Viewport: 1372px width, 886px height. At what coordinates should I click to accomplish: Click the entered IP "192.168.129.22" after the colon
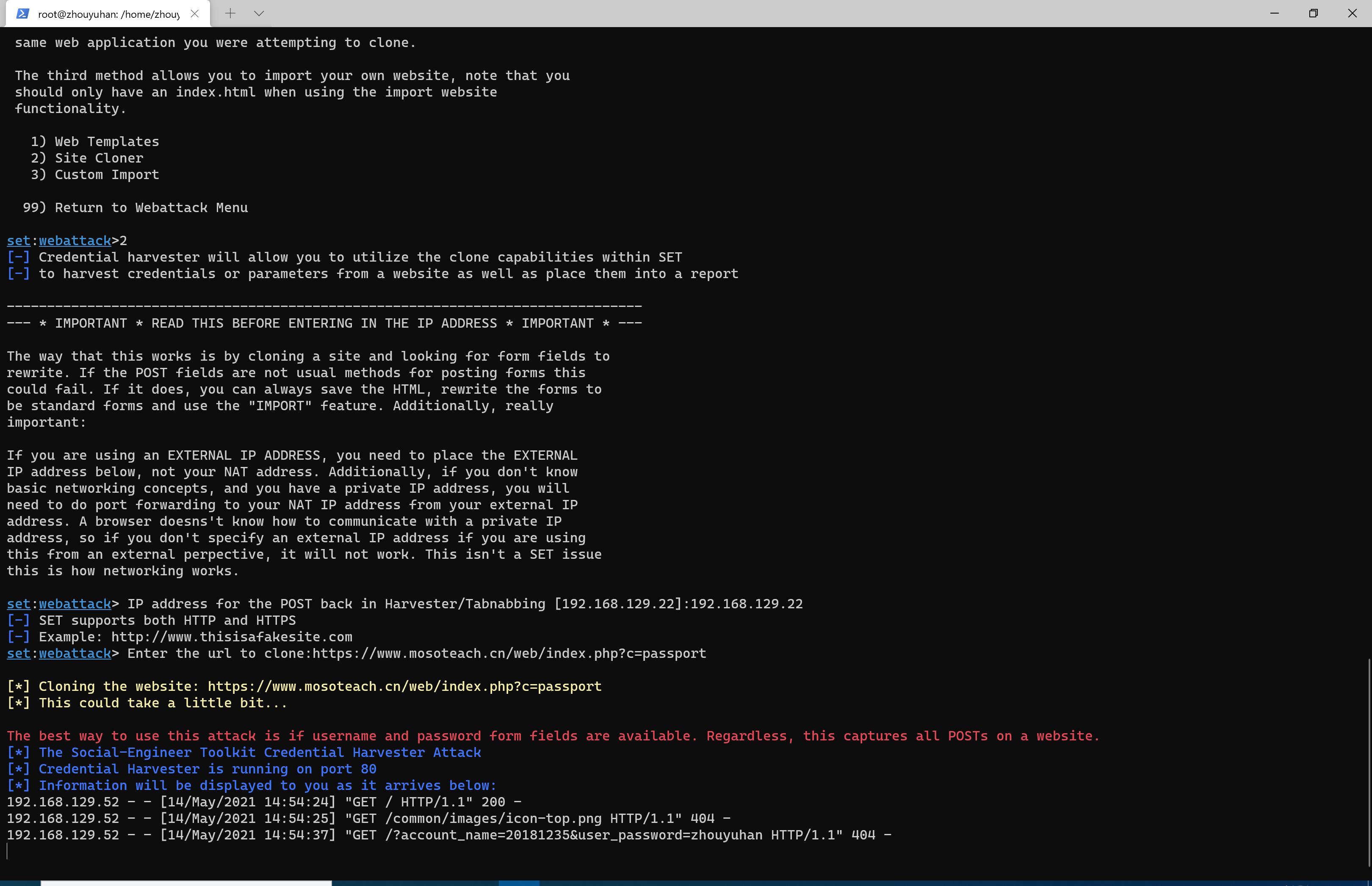pos(747,604)
